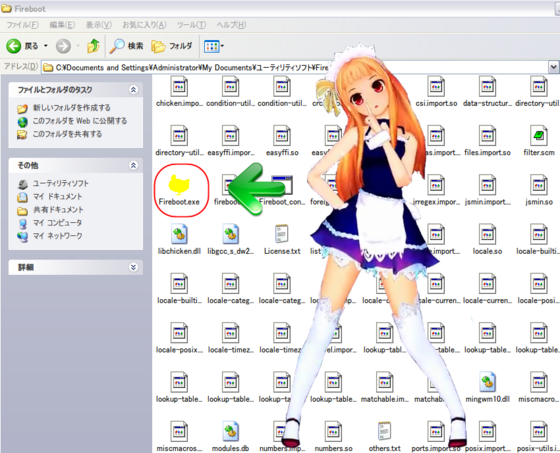Open the Search (検索) toolbar button
The width and height of the screenshot is (560, 453).
pyautogui.click(x=126, y=46)
